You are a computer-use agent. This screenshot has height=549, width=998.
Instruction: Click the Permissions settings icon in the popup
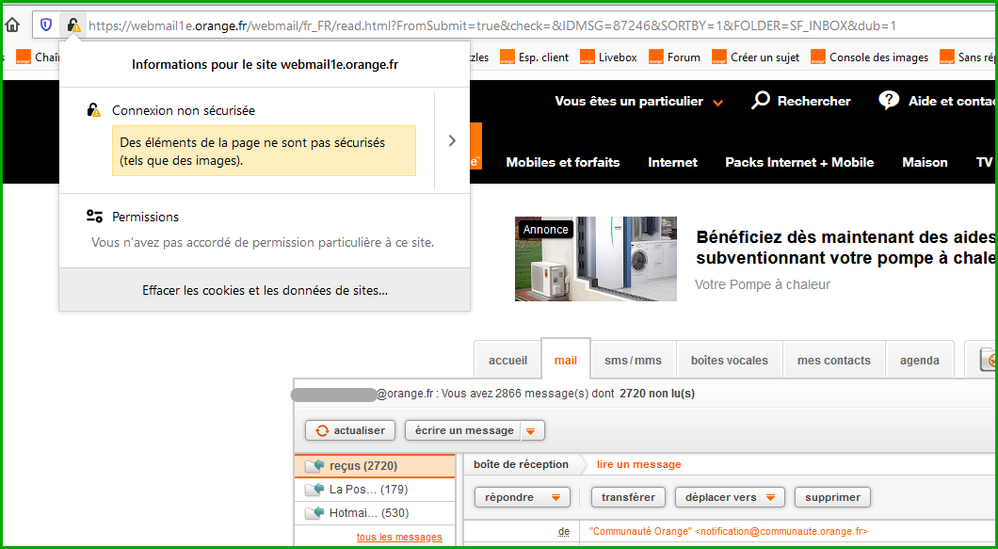95,216
